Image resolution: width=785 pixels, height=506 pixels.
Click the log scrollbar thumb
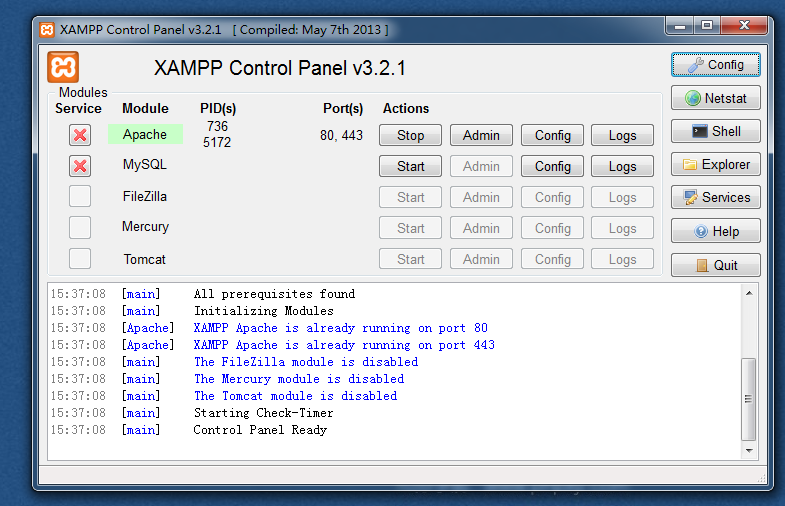pyautogui.click(x=749, y=399)
